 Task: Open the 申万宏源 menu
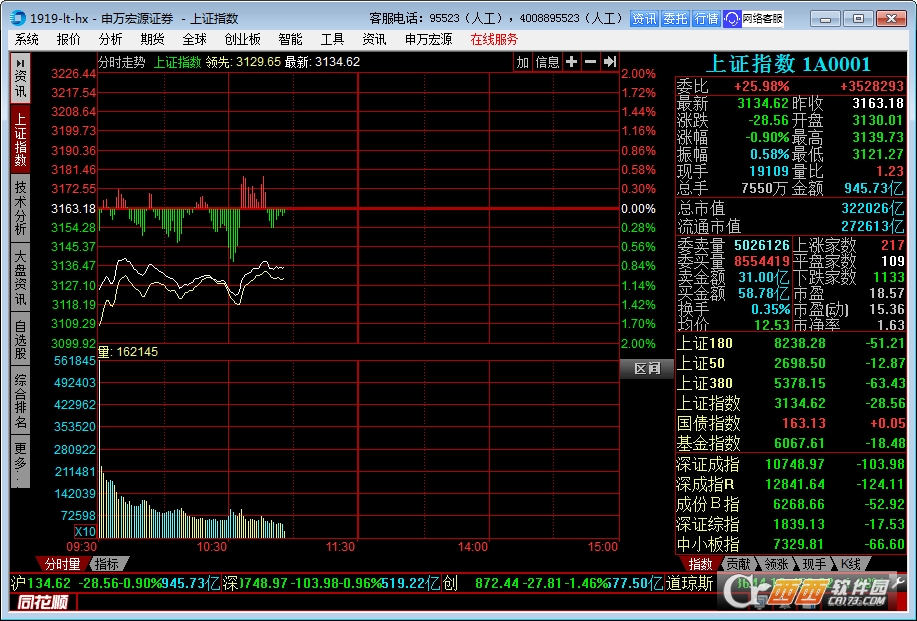coord(429,40)
